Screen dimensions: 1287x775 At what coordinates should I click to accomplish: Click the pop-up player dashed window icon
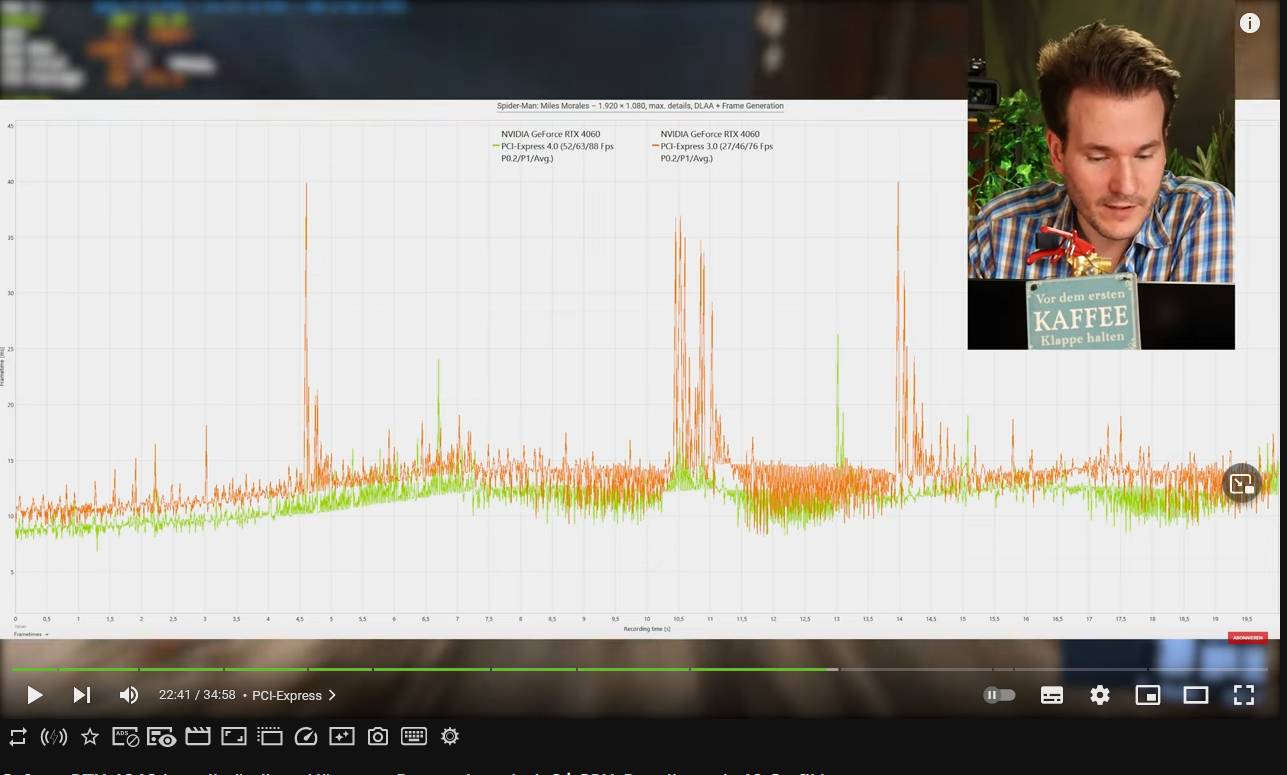(x=270, y=737)
